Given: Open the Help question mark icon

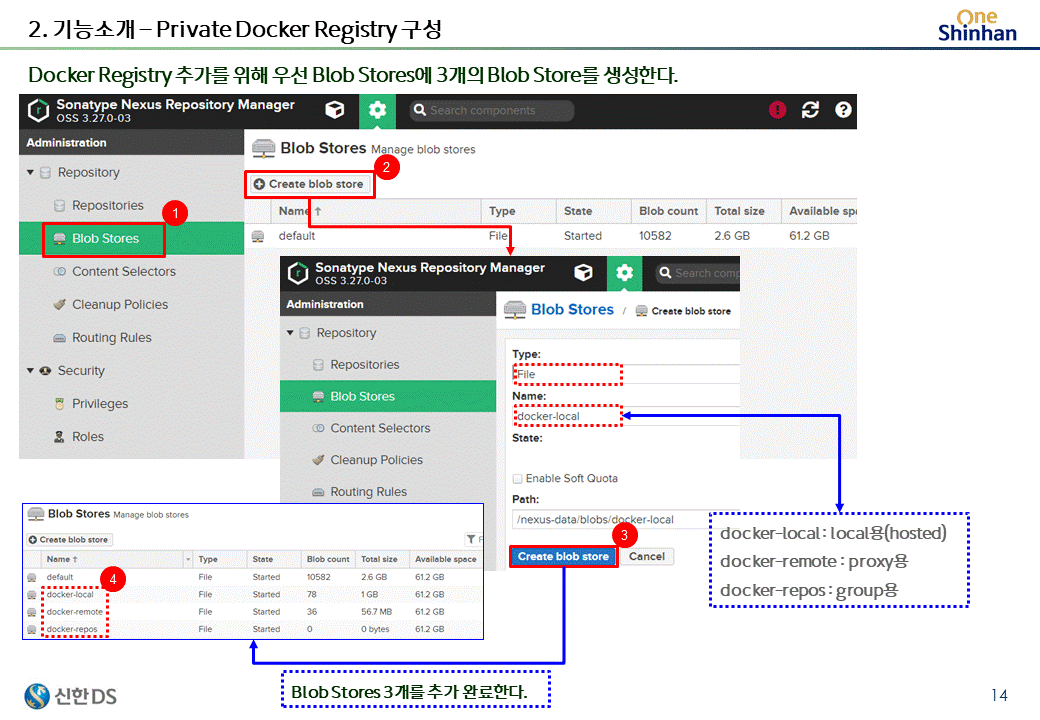Looking at the screenshot, I should point(843,110).
